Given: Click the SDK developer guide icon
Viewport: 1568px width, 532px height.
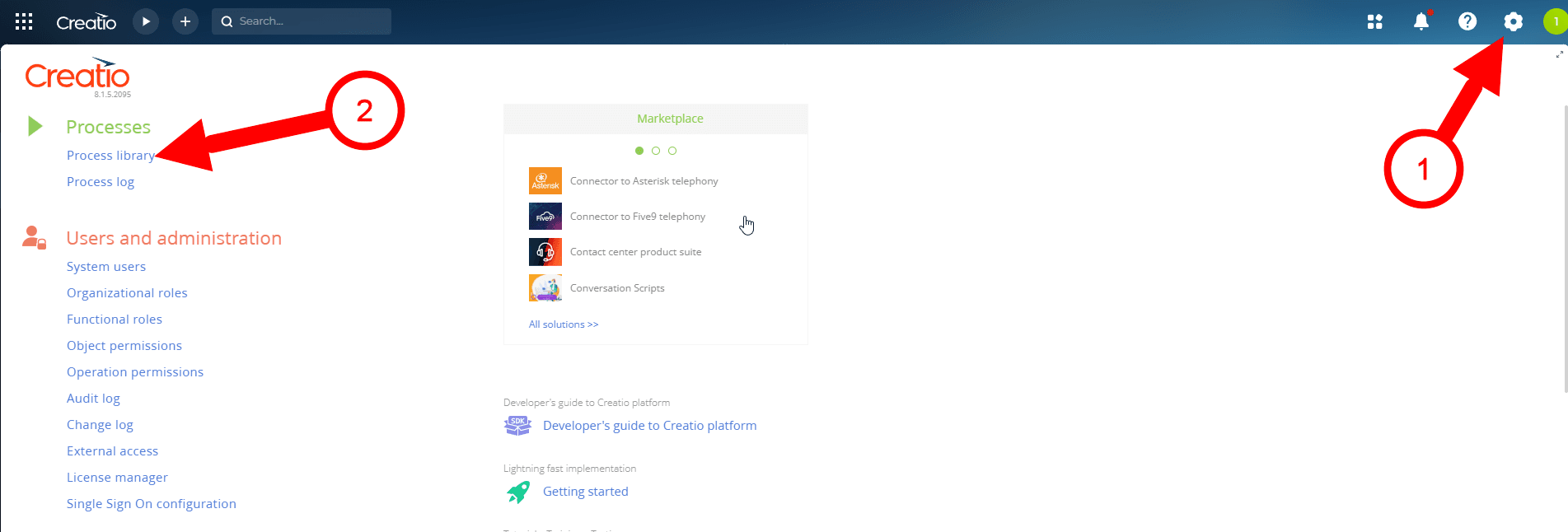Looking at the screenshot, I should point(517,426).
